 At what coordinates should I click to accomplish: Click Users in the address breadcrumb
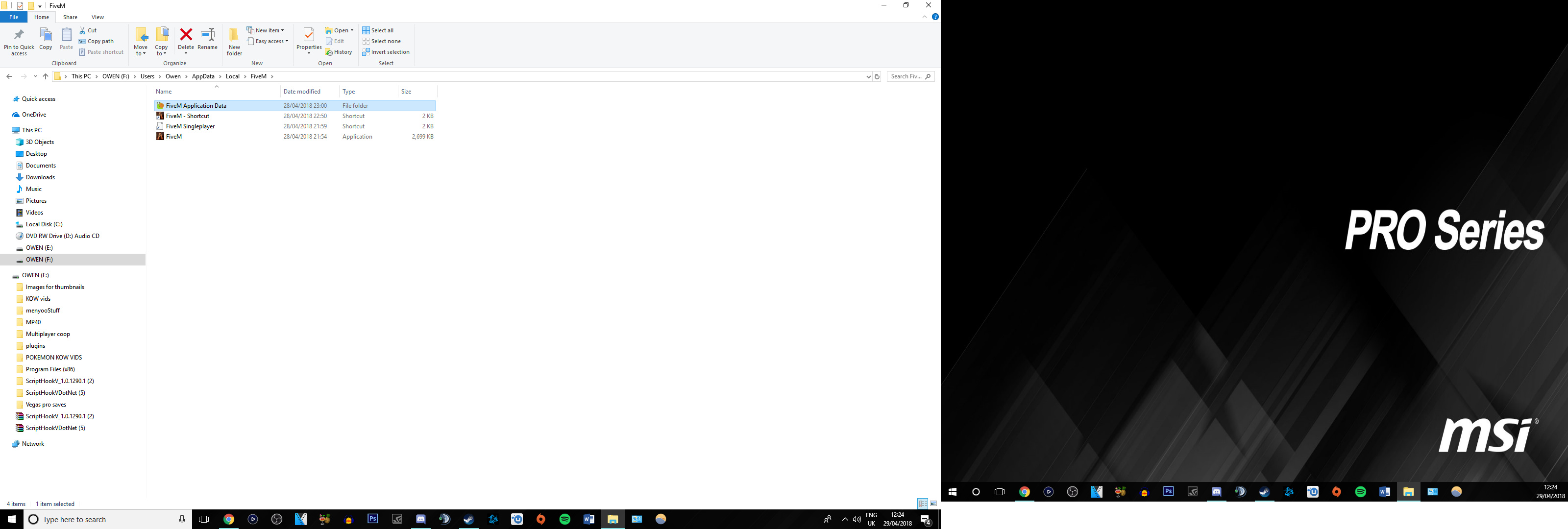[147, 77]
